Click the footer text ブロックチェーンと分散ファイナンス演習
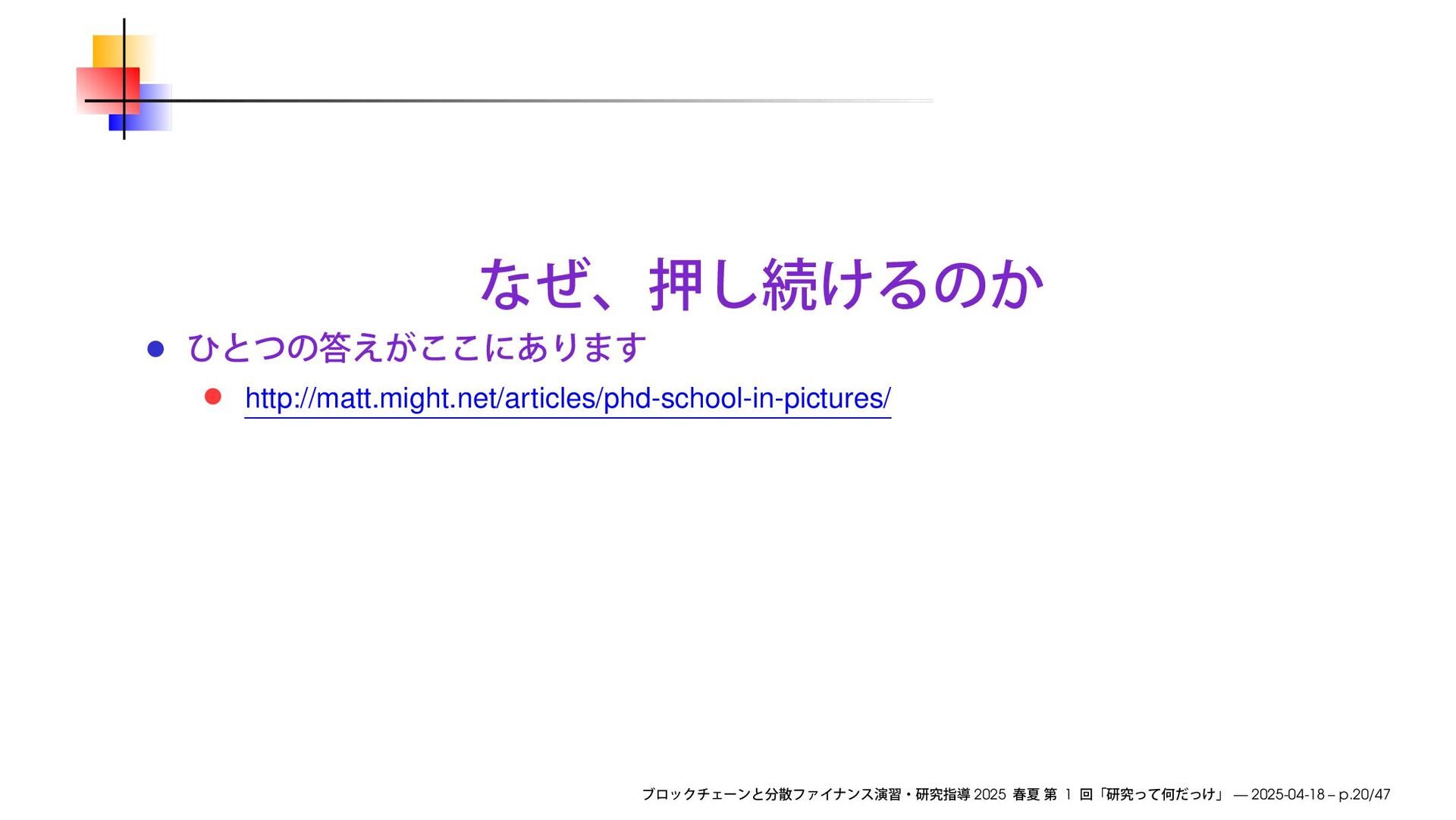1456x820 pixels. tap(771, 794)
